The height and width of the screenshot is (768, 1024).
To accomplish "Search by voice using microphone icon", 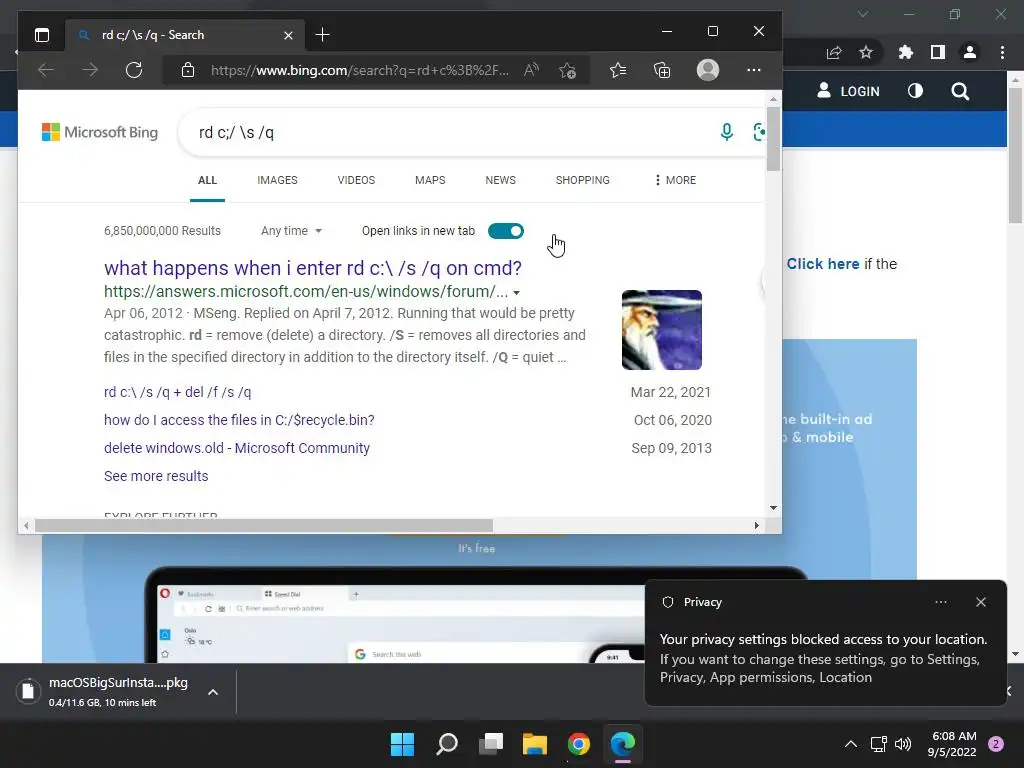I will coord(726,132).
